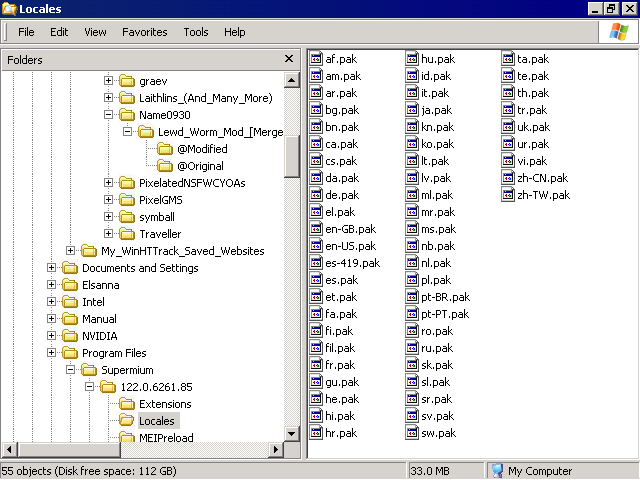Click the hu.pak file icon
The height and width of the screenshot is (480, 640).
pos(412,59)
